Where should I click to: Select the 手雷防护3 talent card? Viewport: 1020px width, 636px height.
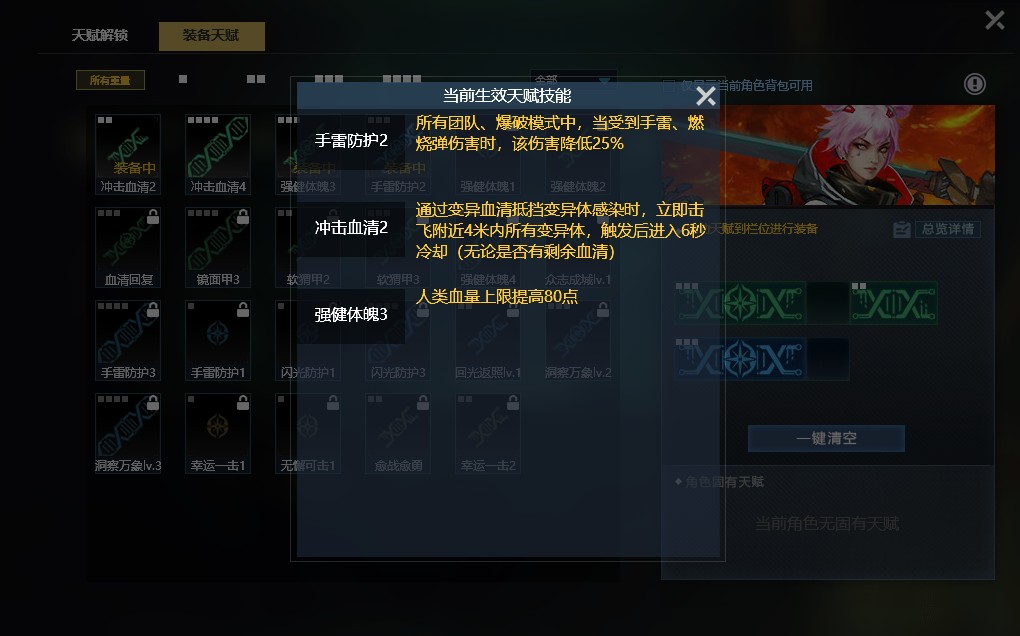[x=128, y=341]
